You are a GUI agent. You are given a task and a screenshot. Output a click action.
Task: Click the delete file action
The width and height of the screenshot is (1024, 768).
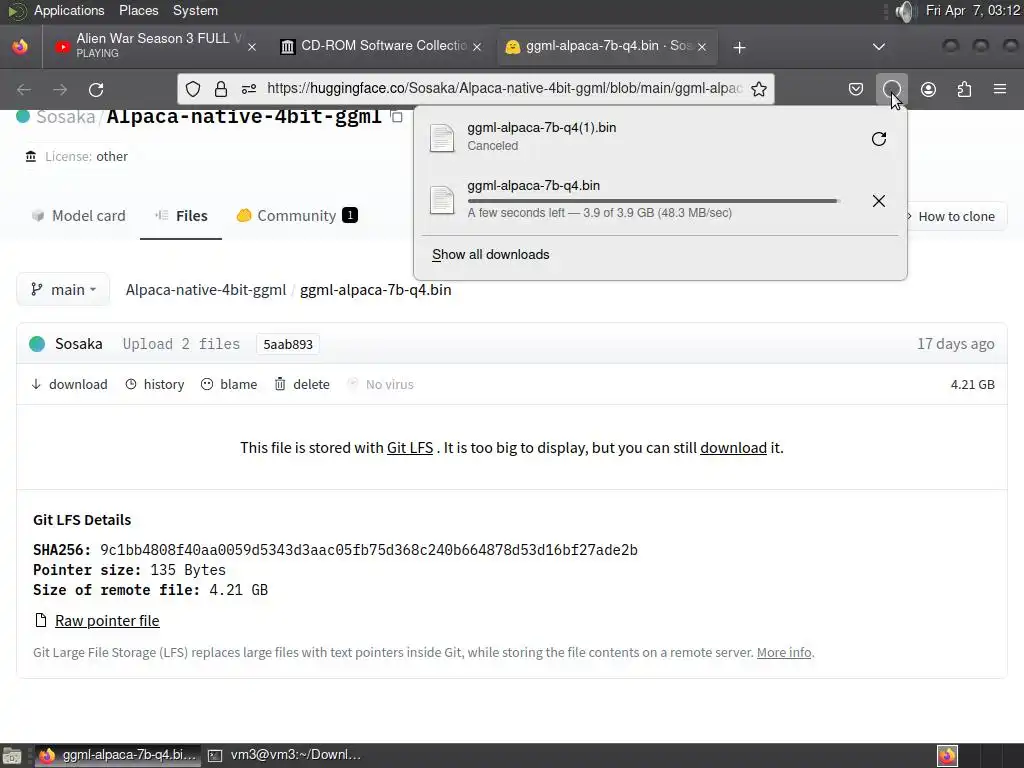[302, 385]
